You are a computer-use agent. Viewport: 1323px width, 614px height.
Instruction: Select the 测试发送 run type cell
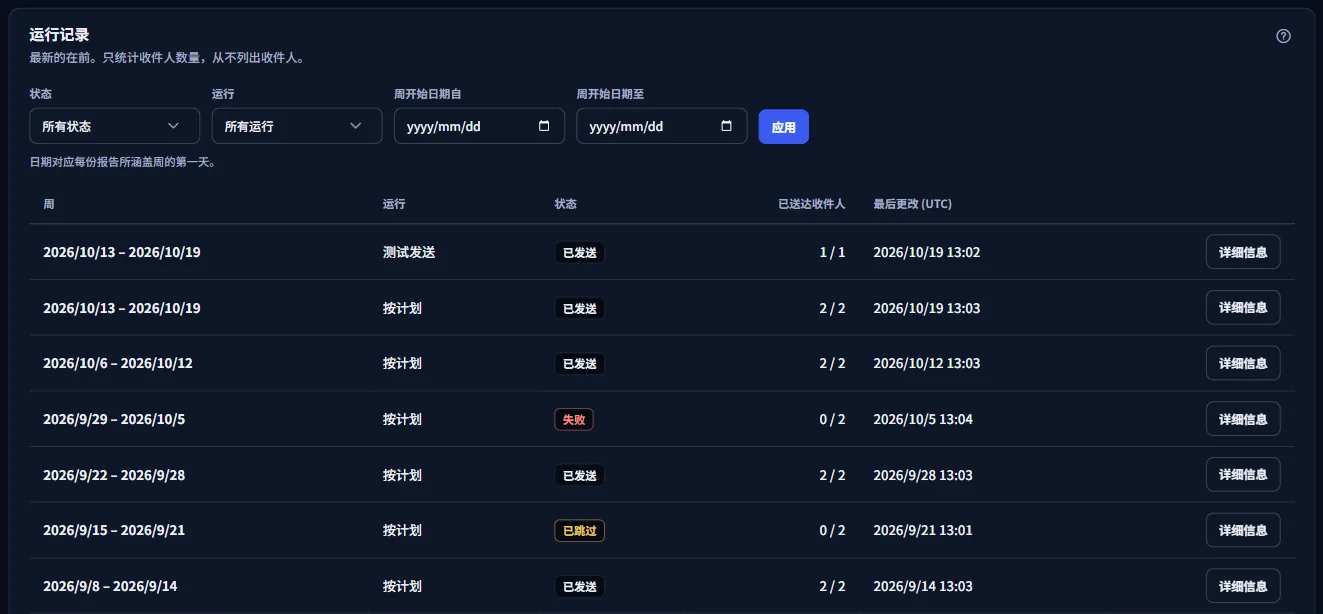click(x=409, y=252)
